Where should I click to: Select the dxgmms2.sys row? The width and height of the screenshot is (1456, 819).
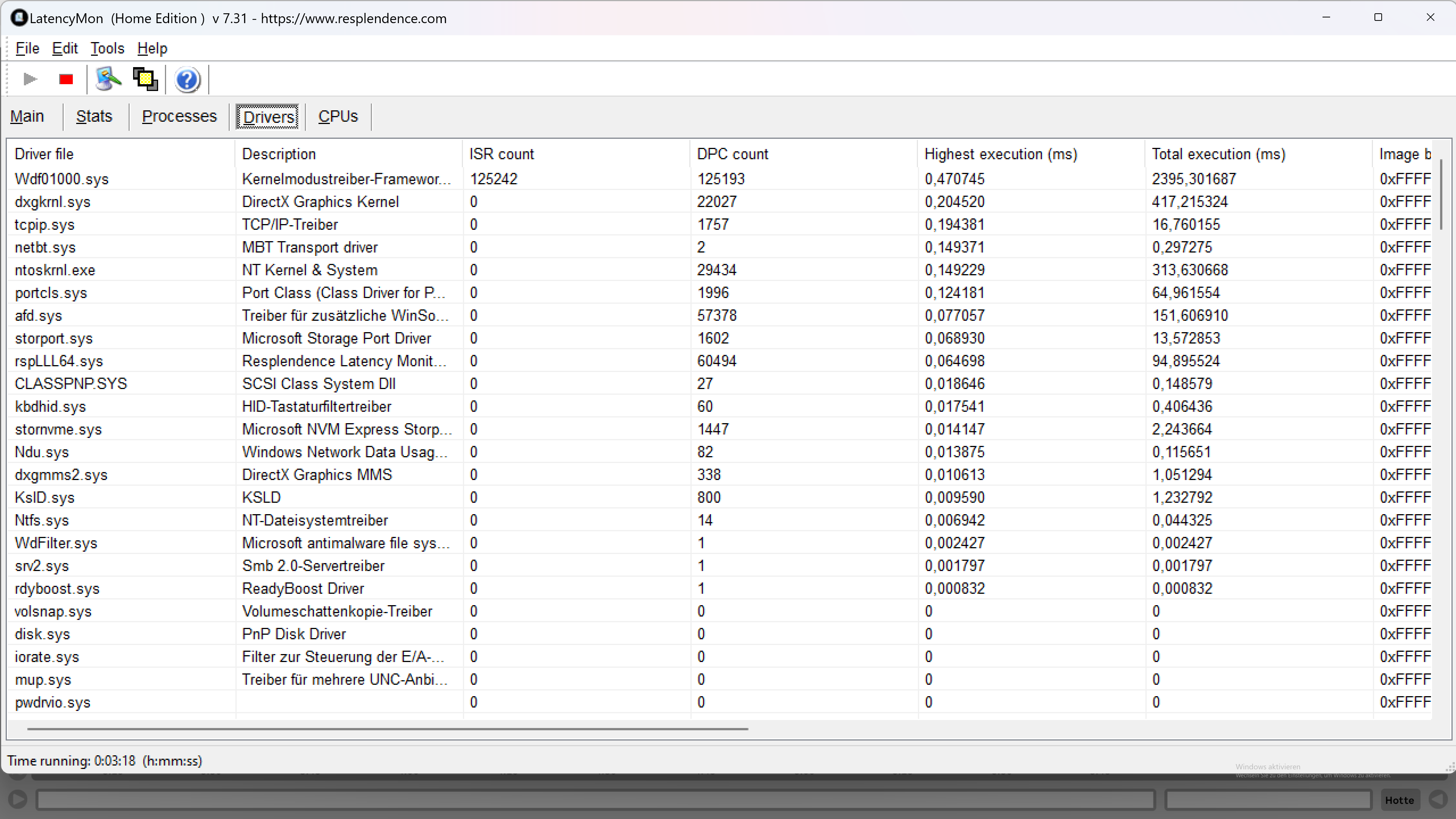tap(720, 475)
